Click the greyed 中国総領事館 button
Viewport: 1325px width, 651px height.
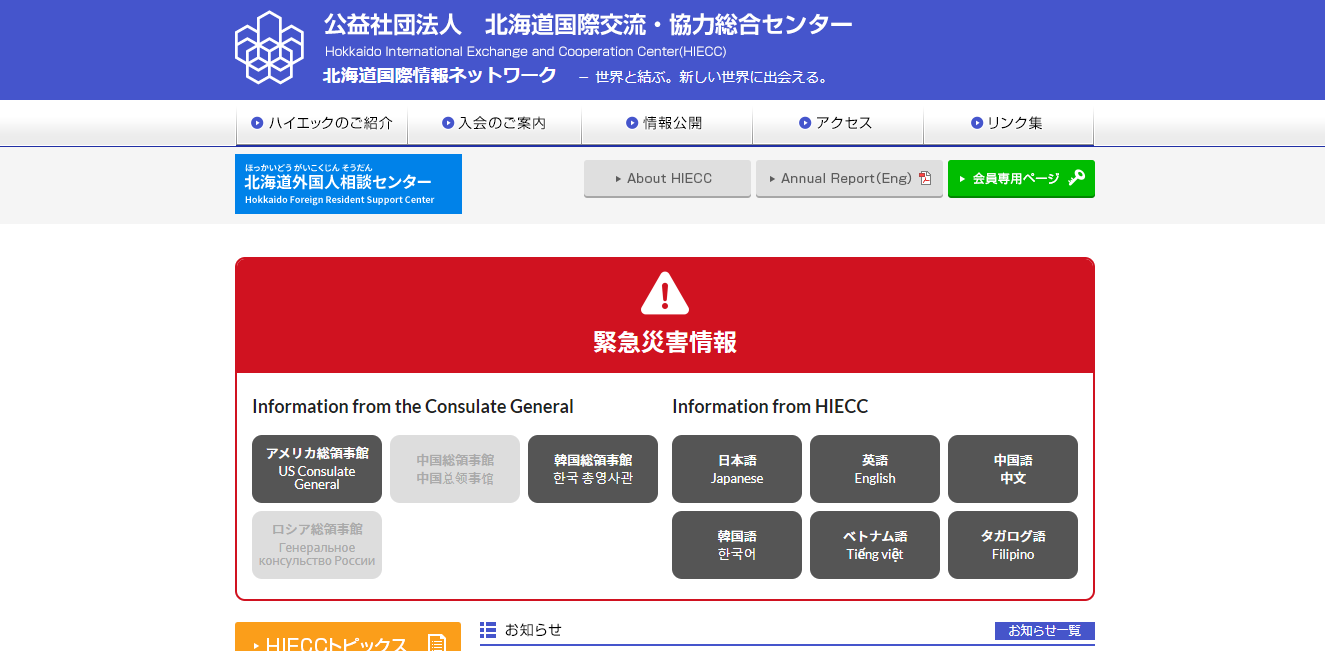[455, 469]
